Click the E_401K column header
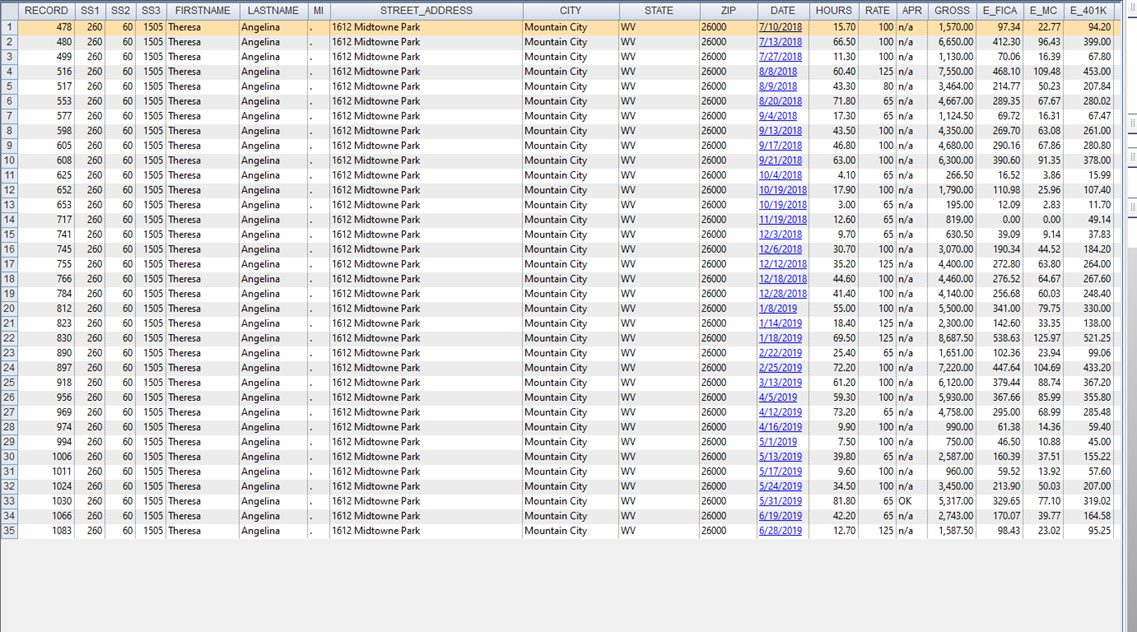The image size is (1137, 632). click(1089, 10)
